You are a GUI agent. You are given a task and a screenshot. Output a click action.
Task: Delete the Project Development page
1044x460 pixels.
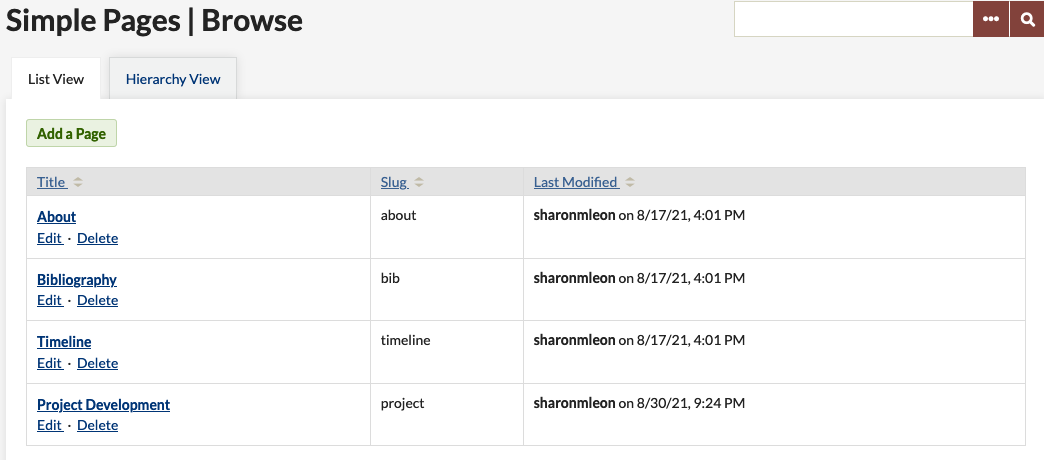point(97,425)
